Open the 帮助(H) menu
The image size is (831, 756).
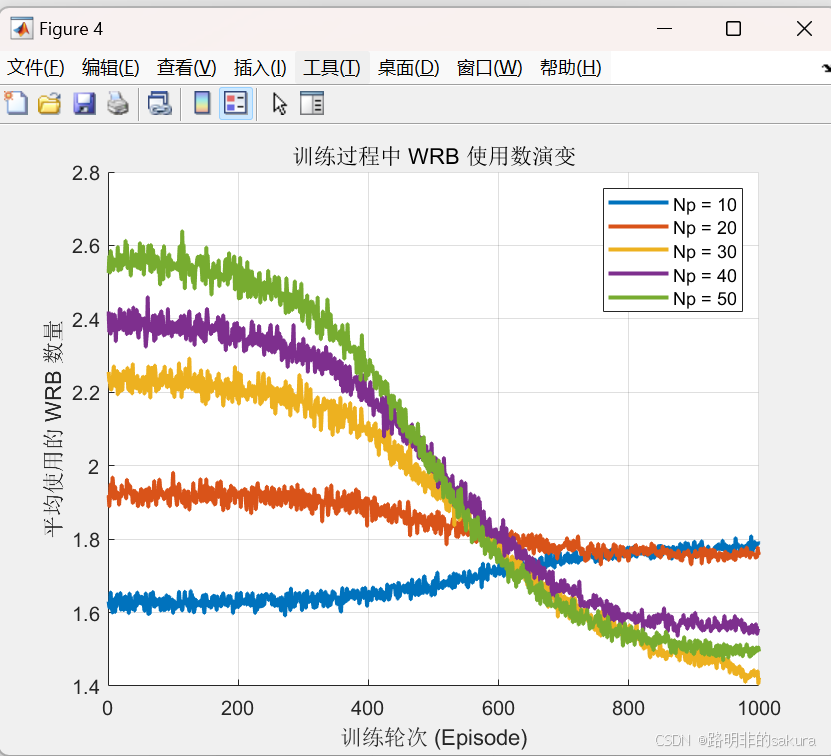571,68
